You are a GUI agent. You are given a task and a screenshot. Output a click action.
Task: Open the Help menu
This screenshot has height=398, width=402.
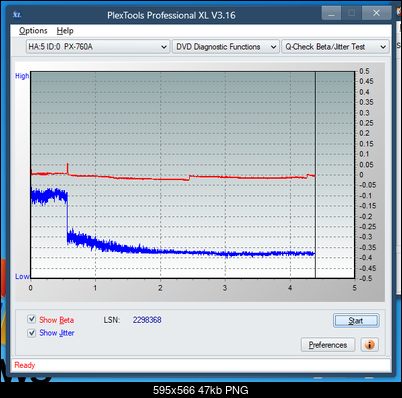pos(65,31)
